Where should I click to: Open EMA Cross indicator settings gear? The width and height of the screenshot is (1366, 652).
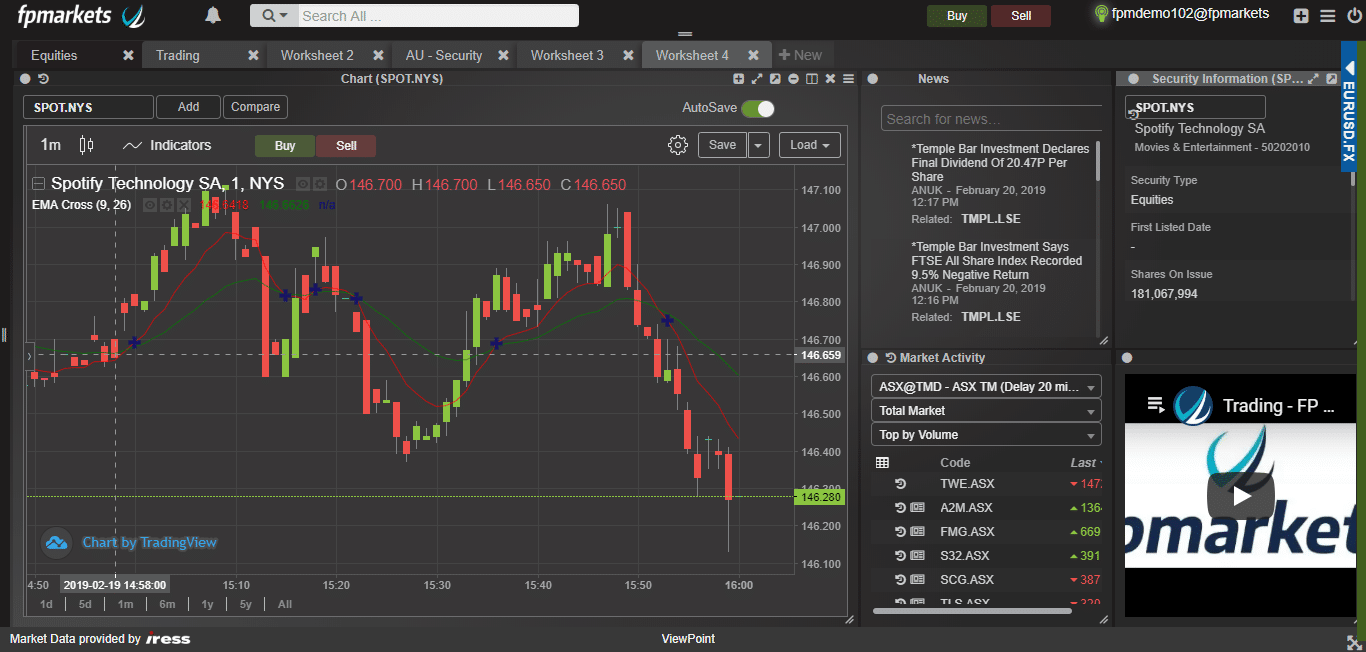[166, 205]
